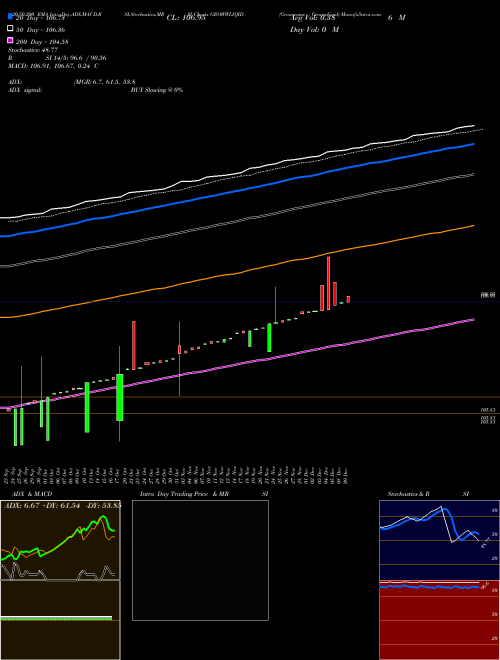Image resolution: width=500 pixels, height=660 pixels.
Task: Click the 'MACD: 106.91, 106.67, 0.24 C' line
Action: pos(53,66)
